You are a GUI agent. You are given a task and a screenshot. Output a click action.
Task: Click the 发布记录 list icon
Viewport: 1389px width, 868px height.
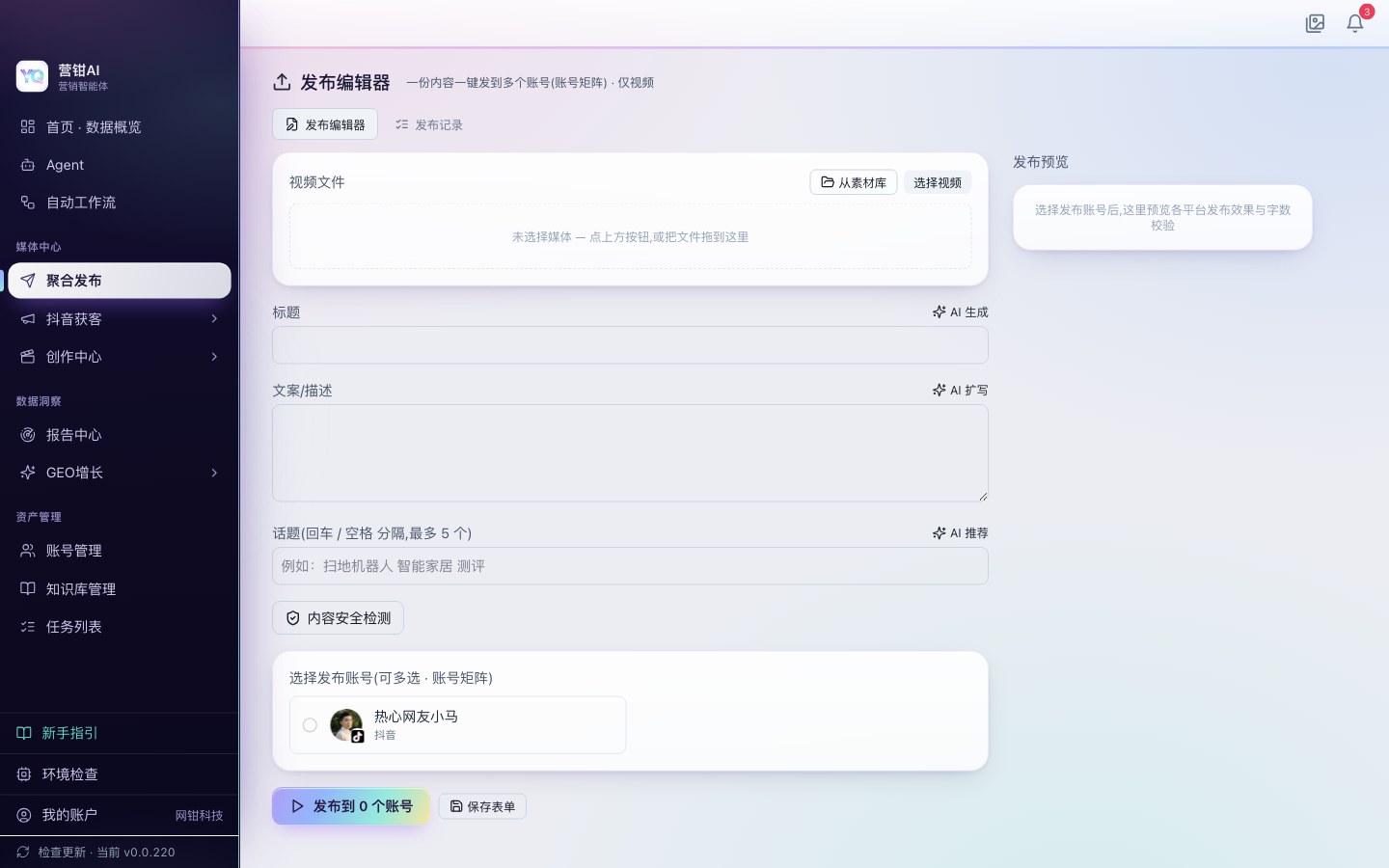tap(402, 124)
